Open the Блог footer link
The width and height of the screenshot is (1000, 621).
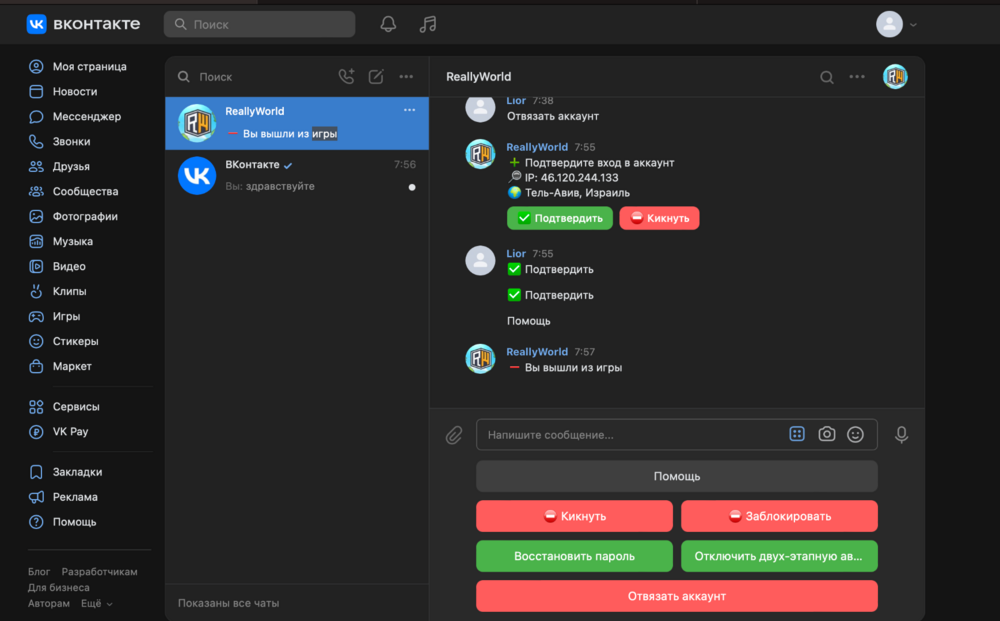coord(39,572)
